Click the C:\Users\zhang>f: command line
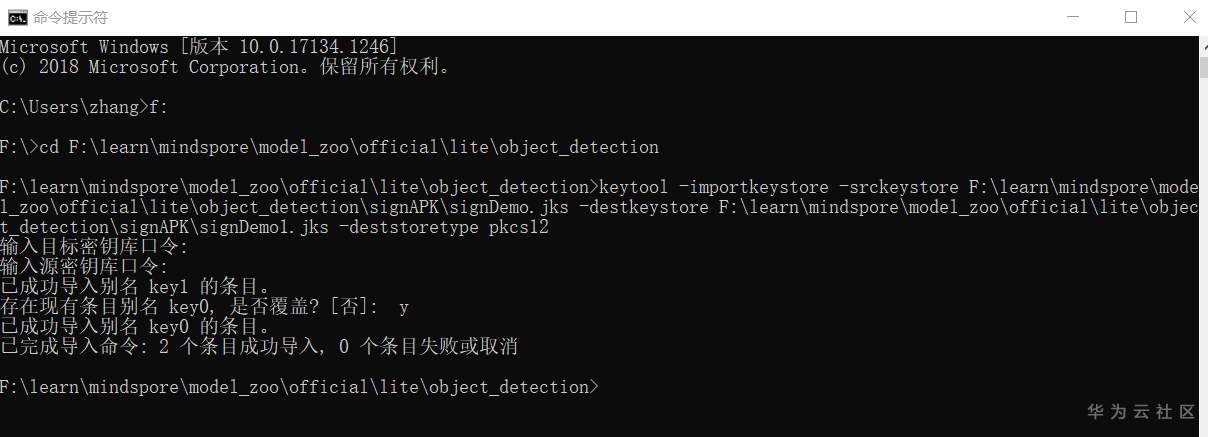 pos(78,107)
